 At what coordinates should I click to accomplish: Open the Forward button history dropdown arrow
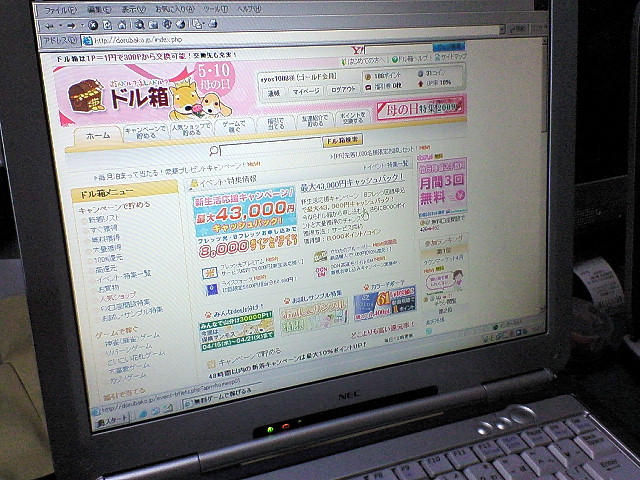(82, 25)
